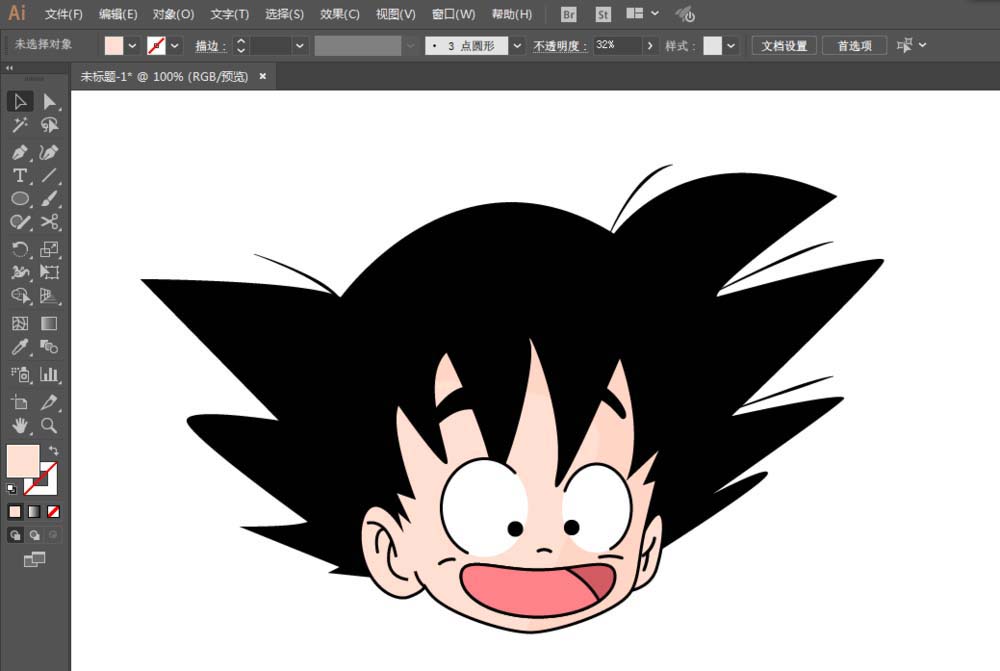The height and width of the screenshot is (671, 1000).
Task: Select the Paintbrush tool
Action: pos(49,198)
